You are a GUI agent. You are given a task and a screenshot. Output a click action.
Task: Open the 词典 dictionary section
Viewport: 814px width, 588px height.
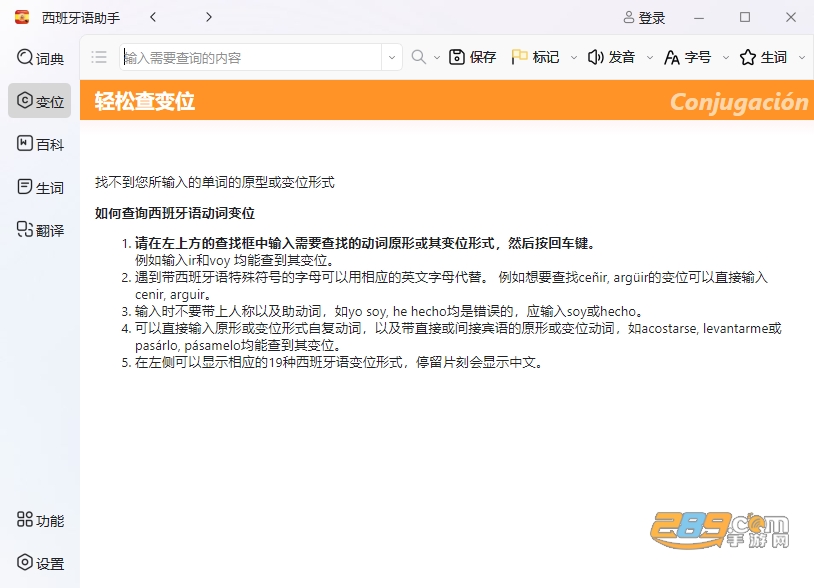coord(40,58)
